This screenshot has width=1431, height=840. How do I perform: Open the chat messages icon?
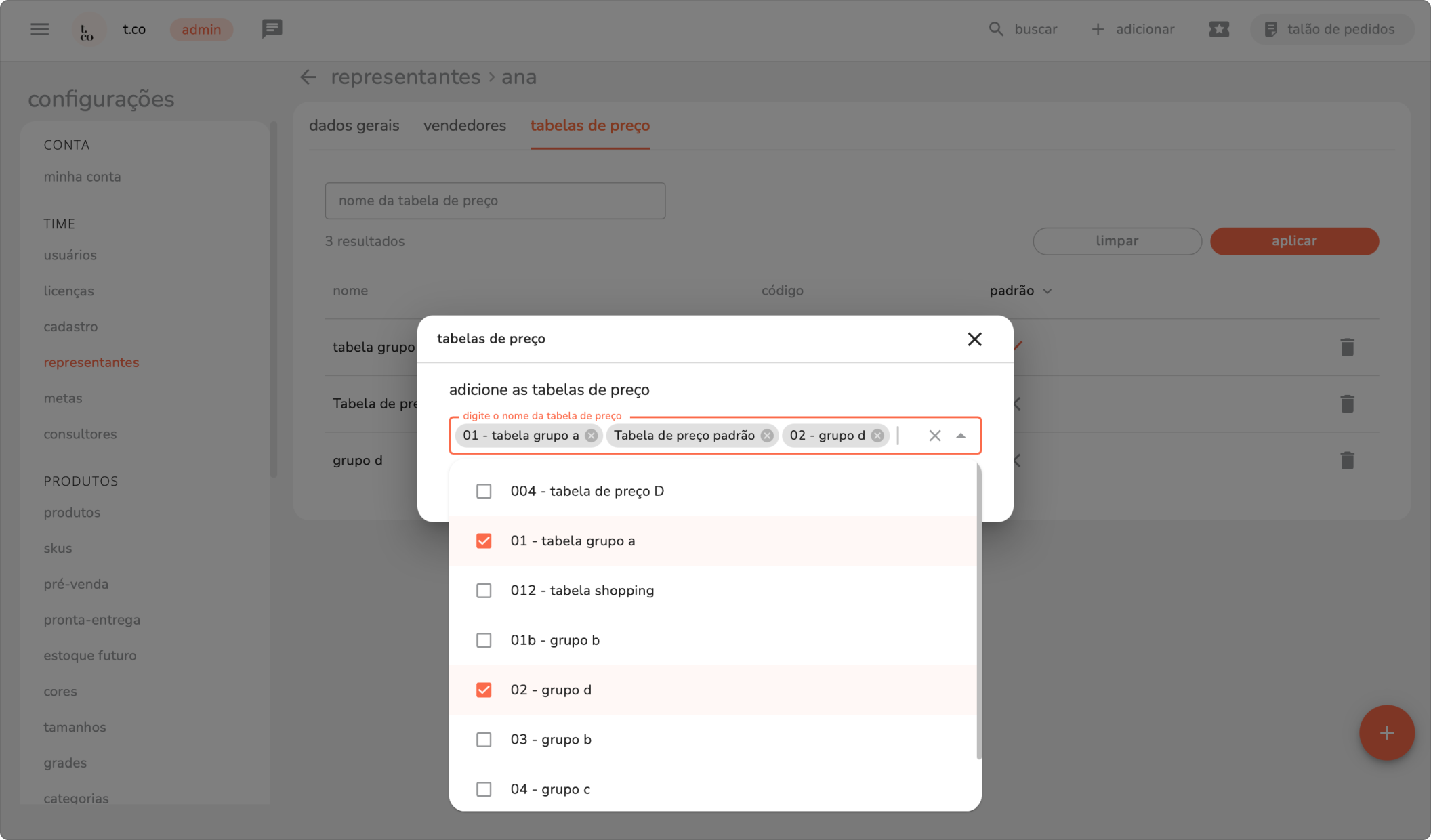272,29
